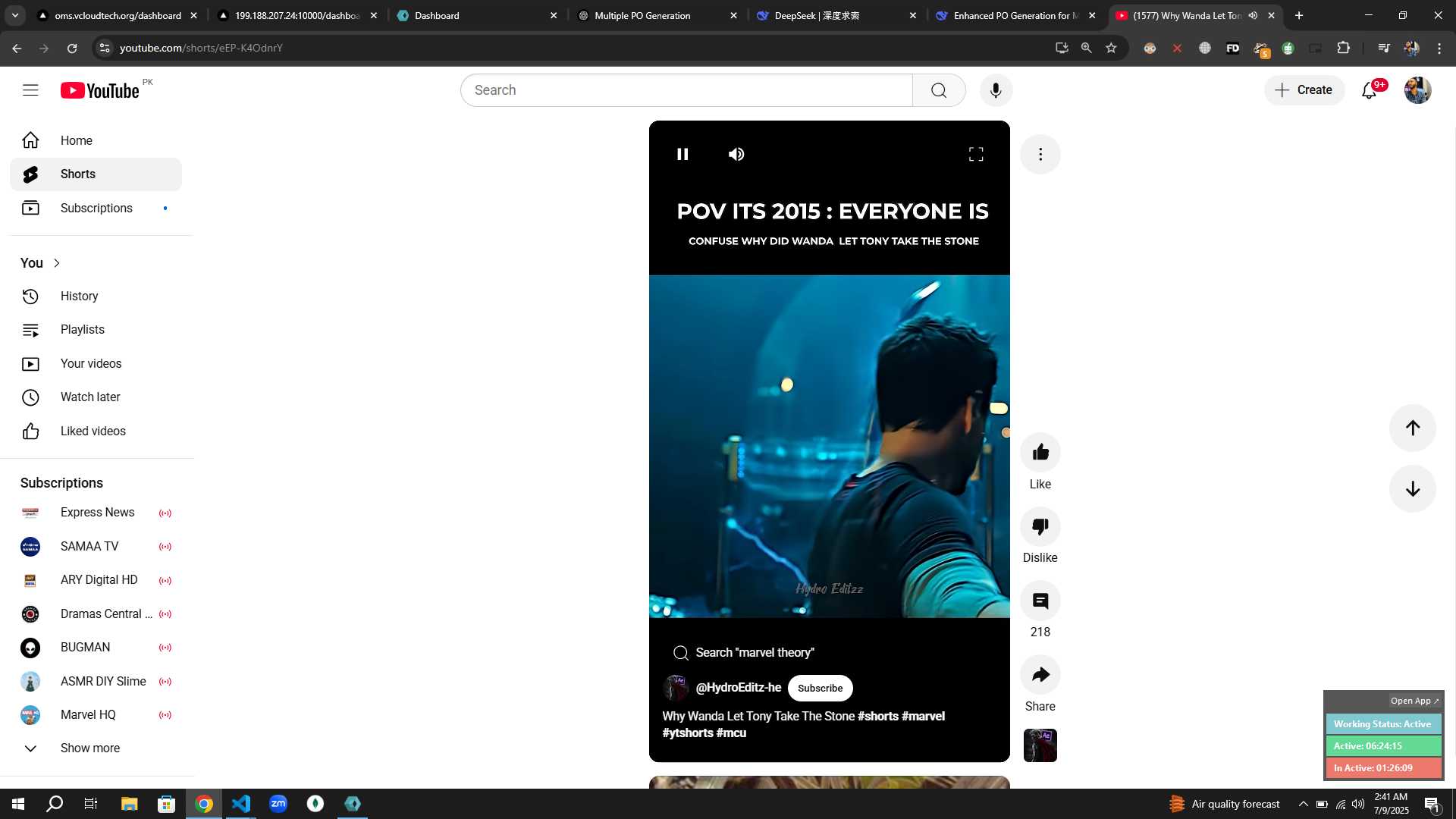Open Dramas Central channel
Viewport: 1456px width, 819px height.
tap(96, 614)
